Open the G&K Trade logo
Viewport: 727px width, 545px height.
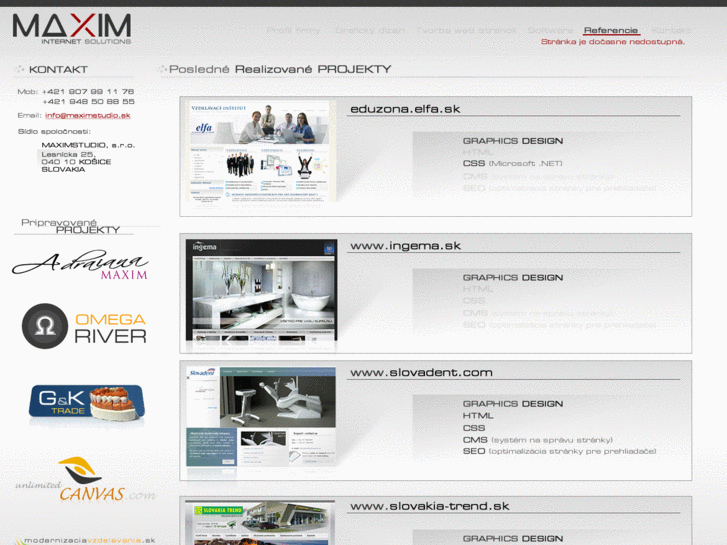tap(87, 404)
